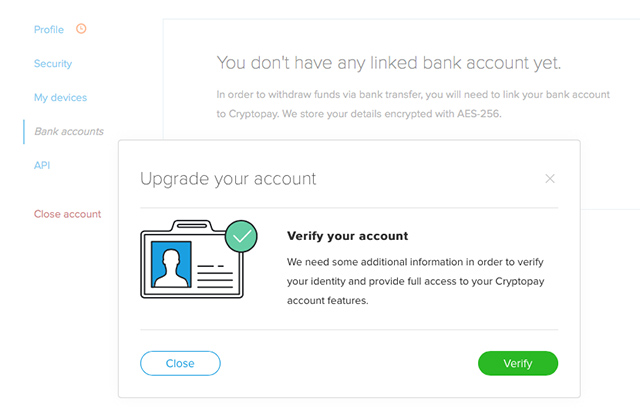
Task: Navigate to the API section
Action: 42,165
